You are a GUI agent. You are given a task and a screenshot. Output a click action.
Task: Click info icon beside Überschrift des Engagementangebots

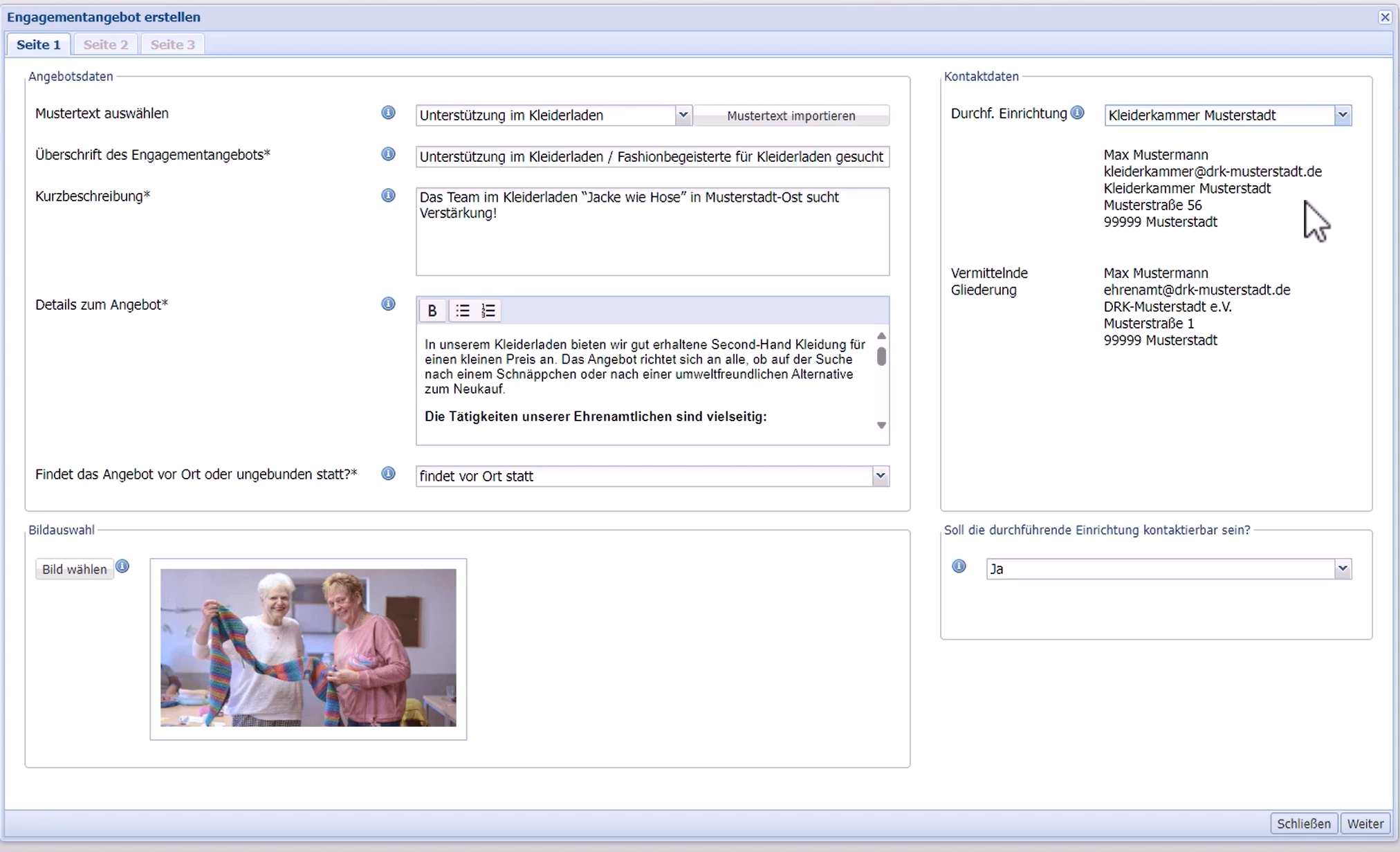pyautogui.click(x=388, y=154)
